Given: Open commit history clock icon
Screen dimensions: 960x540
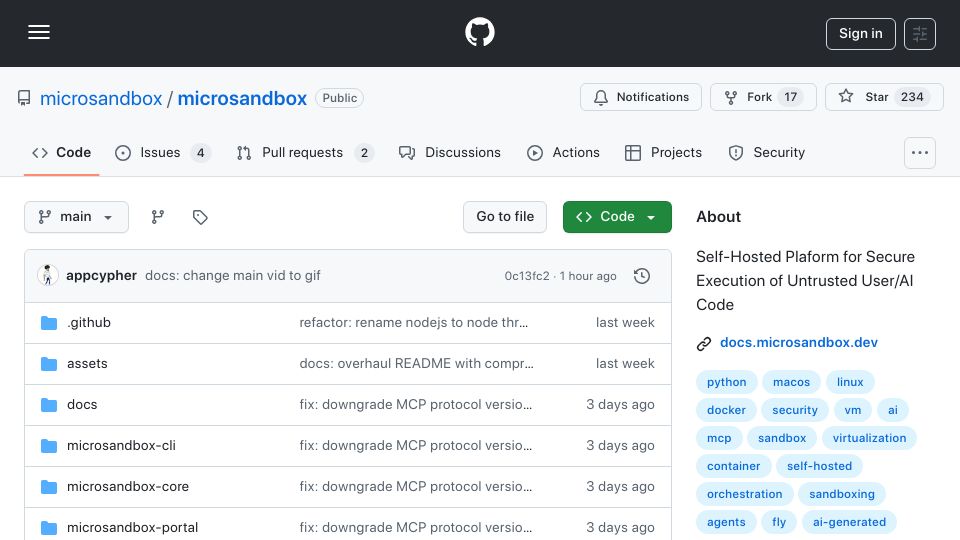Looking at the screenshot, I should (642, 276).
